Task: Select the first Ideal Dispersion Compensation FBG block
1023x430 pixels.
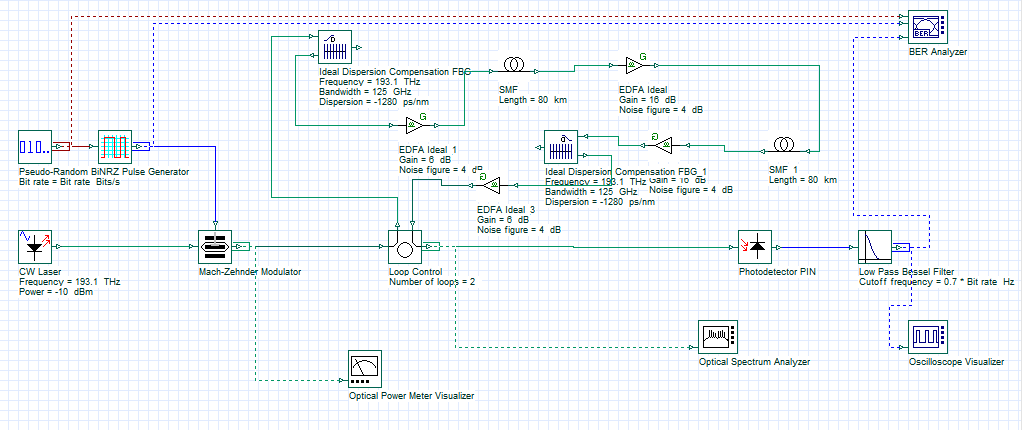Action: [x=335, y=47]
